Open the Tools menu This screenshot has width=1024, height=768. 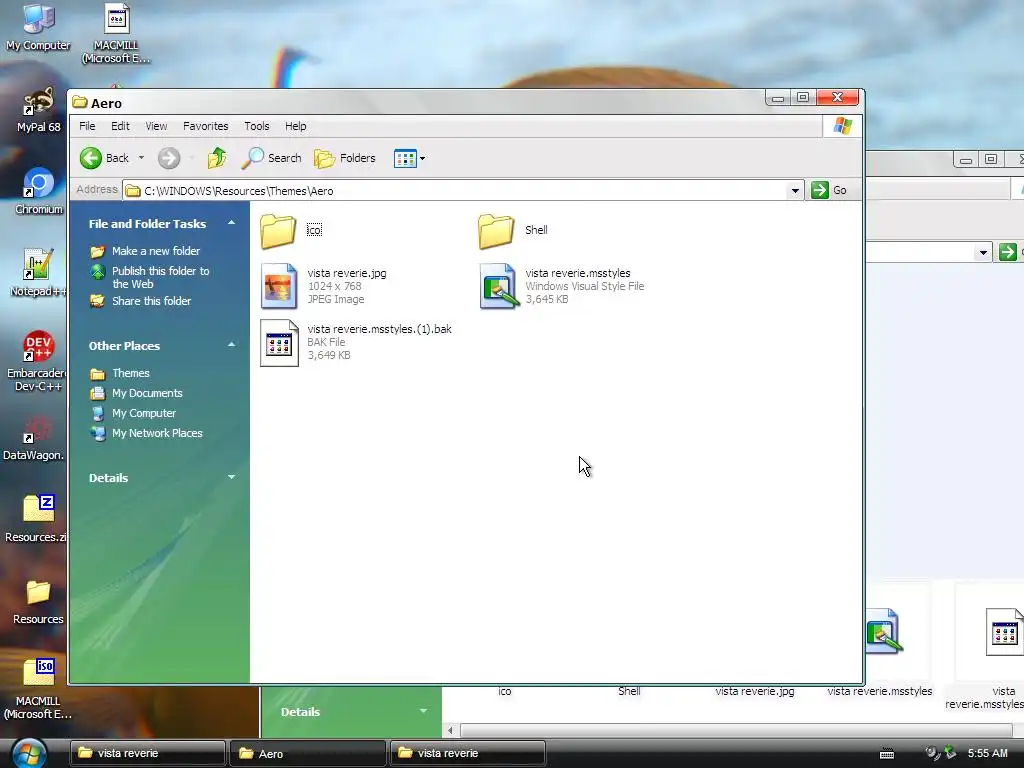tap(257, 126)
